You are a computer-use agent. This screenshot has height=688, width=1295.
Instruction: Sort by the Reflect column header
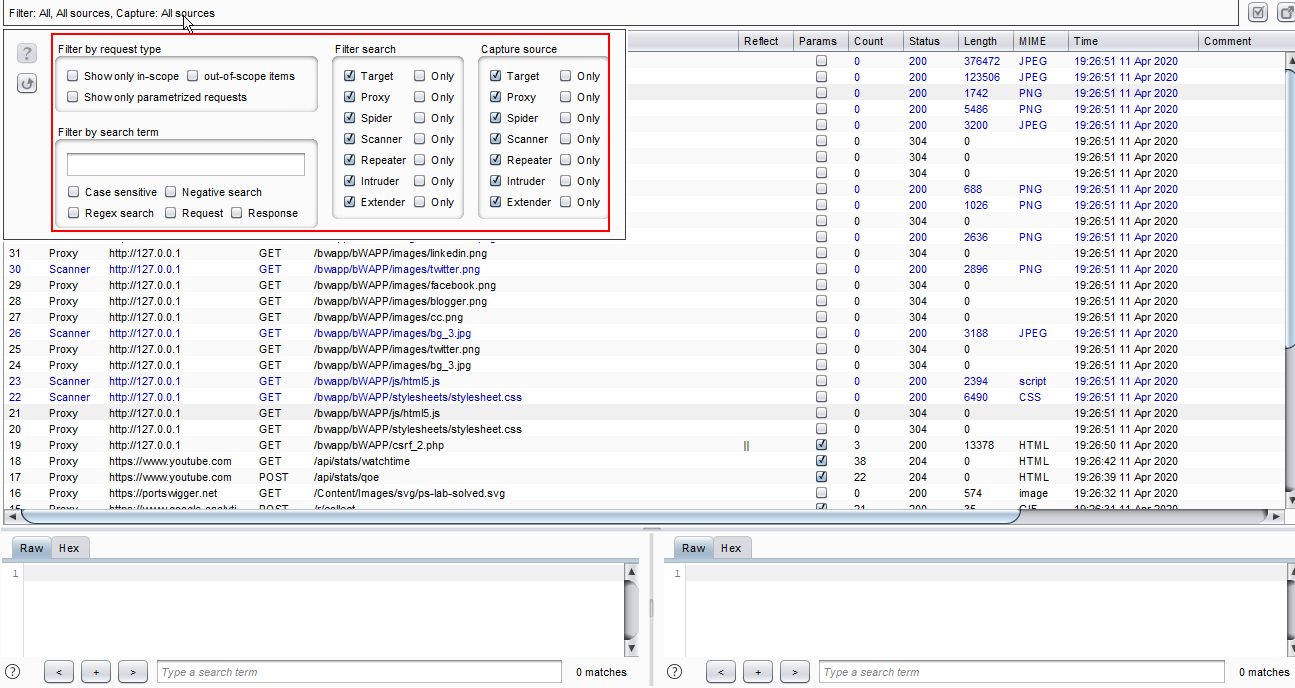[x=765, y=41]
